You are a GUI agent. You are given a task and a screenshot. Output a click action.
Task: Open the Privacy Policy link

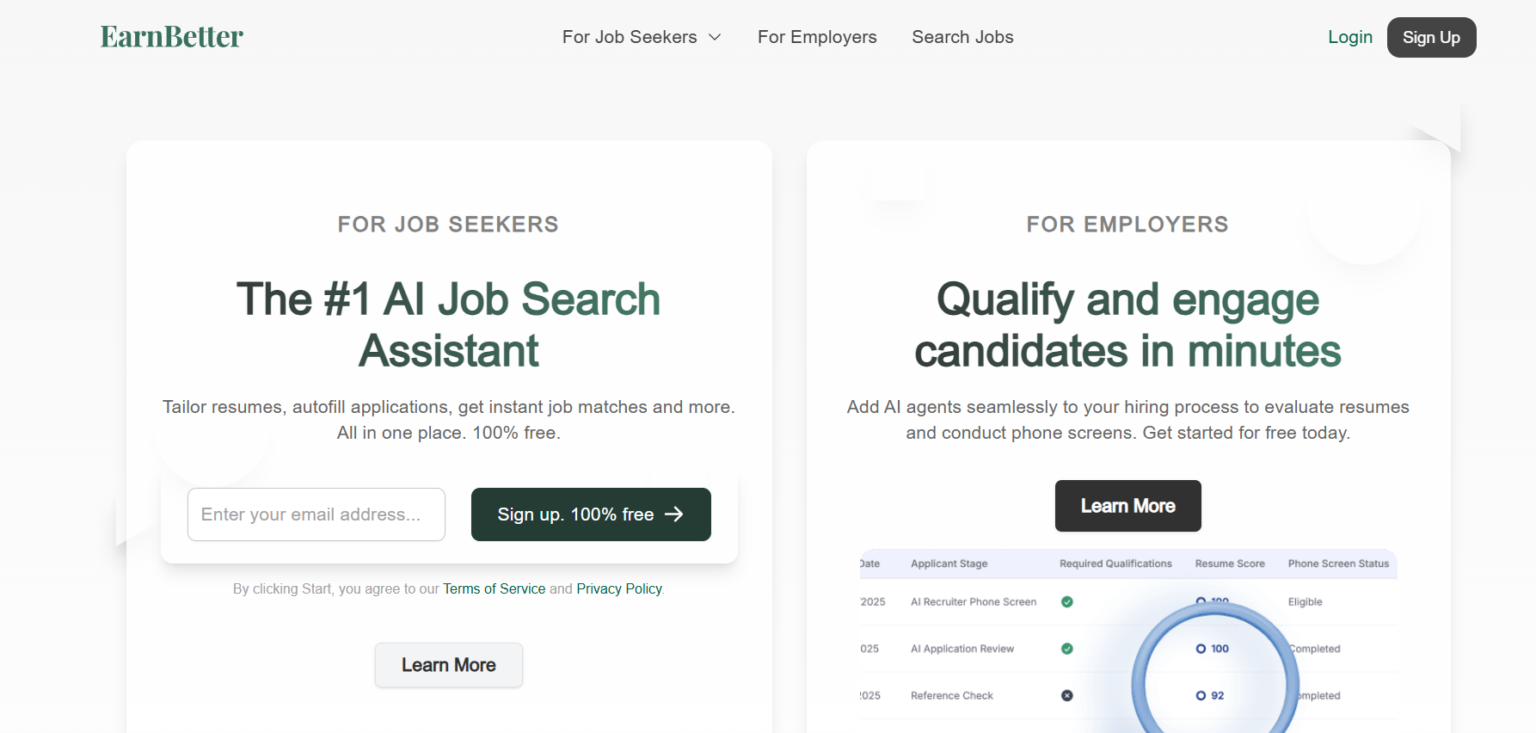coord(618,588)
